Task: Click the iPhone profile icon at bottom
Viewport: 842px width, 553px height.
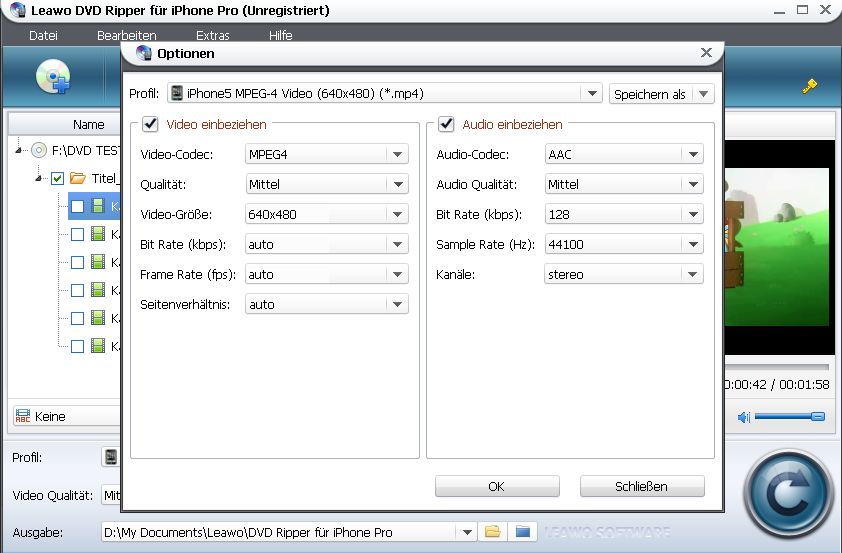Action: [111, 457]
